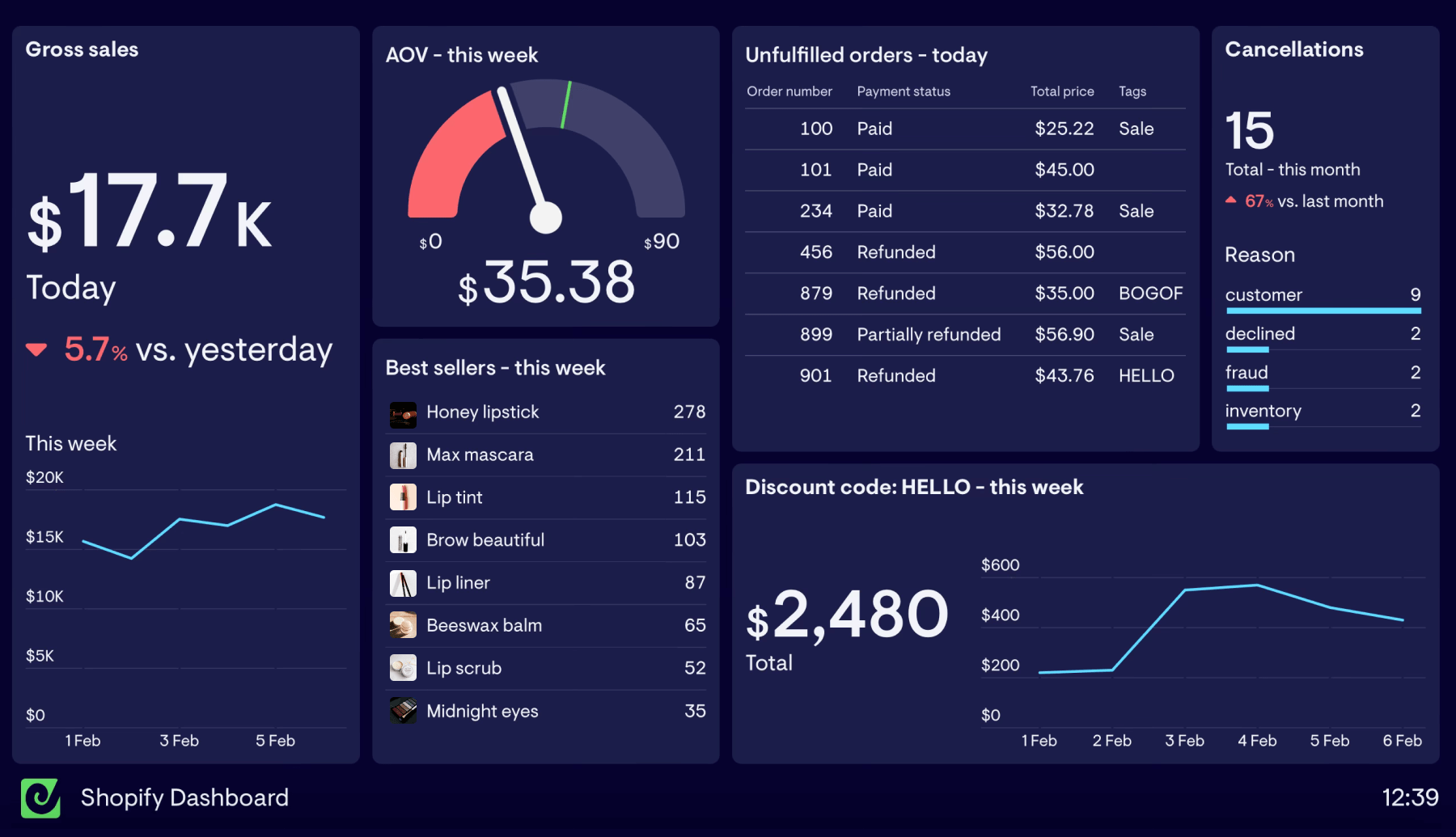Viewport: 1456px width, 837px height.
Task: Click the Max mascara product icon
Action: point(403,455)
